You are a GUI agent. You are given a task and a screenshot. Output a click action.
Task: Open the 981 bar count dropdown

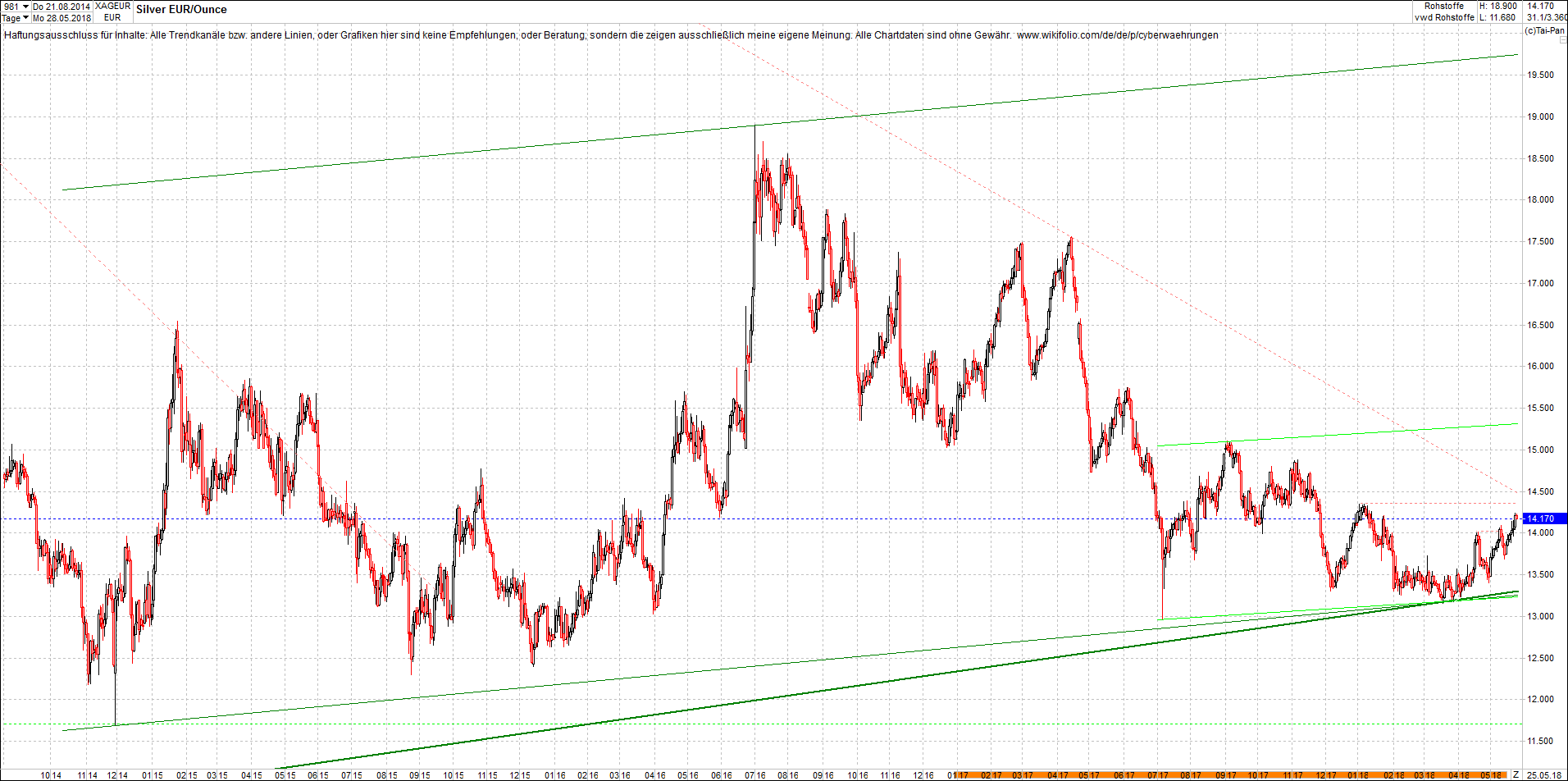(16, 7)
